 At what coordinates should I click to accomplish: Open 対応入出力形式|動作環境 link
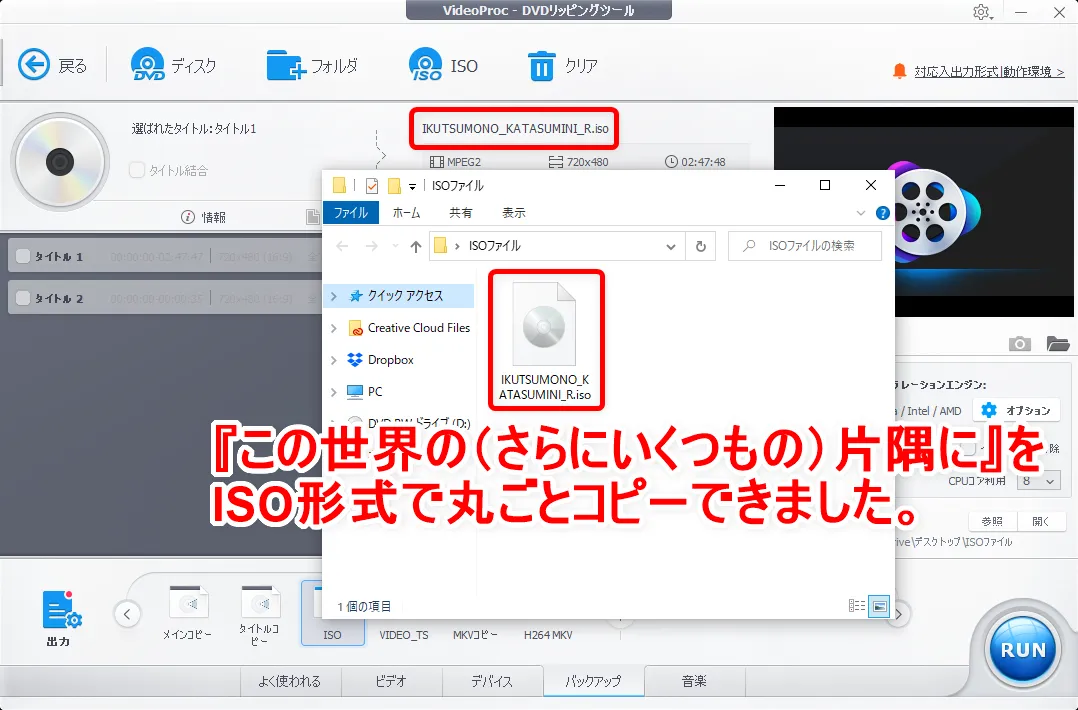[989, 71]
